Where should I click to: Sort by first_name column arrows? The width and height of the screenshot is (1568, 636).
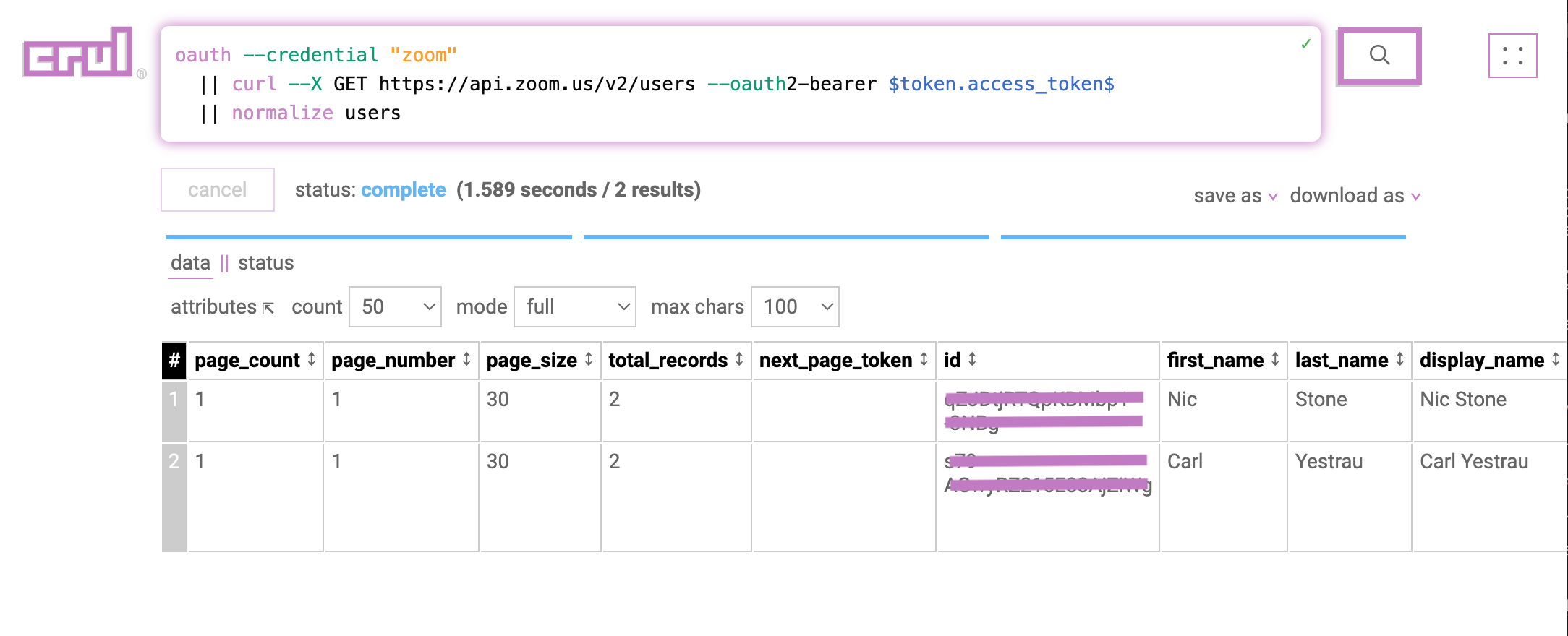click(x=1275, y=359)
